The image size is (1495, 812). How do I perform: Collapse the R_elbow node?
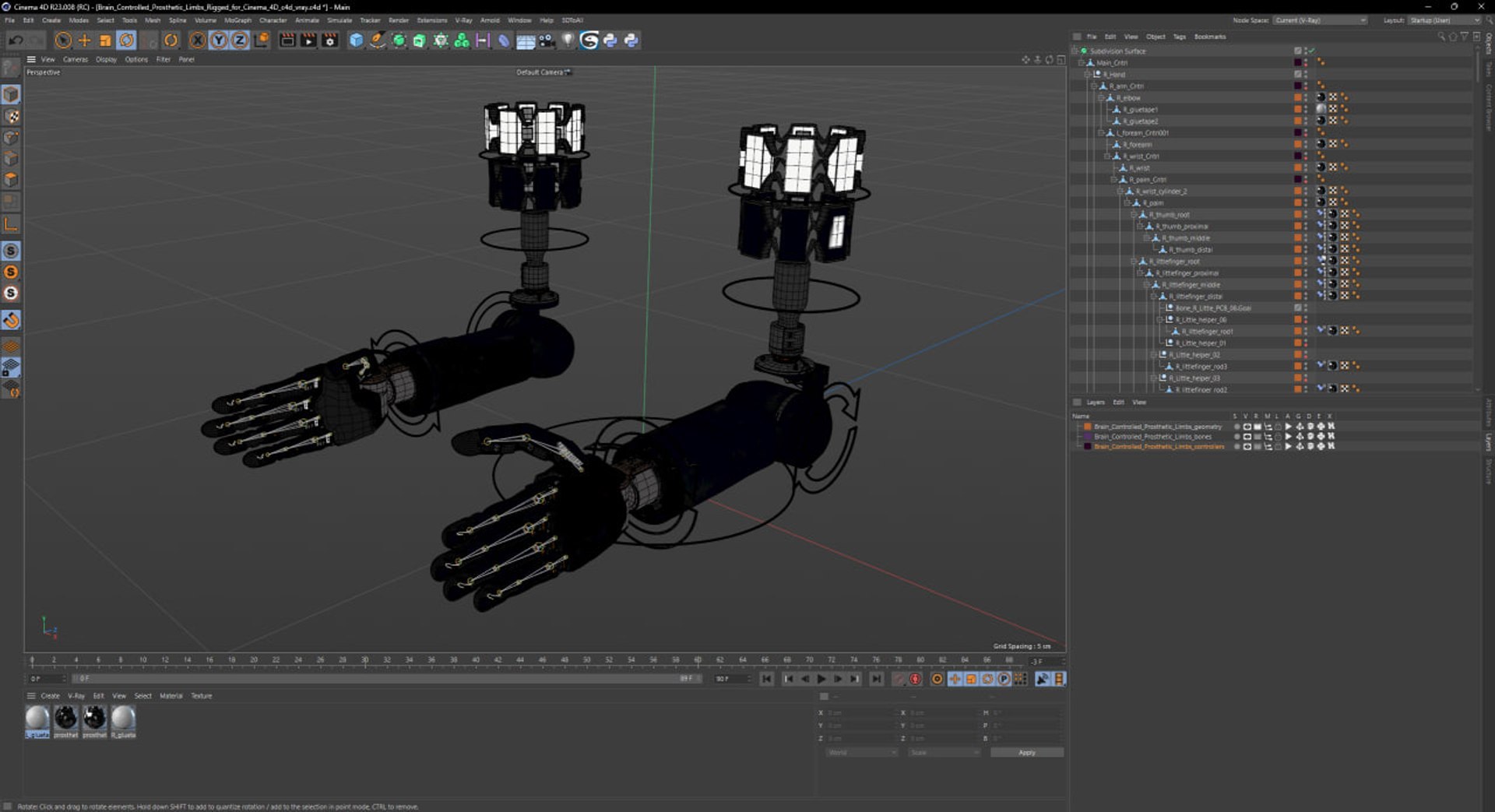1101,98
